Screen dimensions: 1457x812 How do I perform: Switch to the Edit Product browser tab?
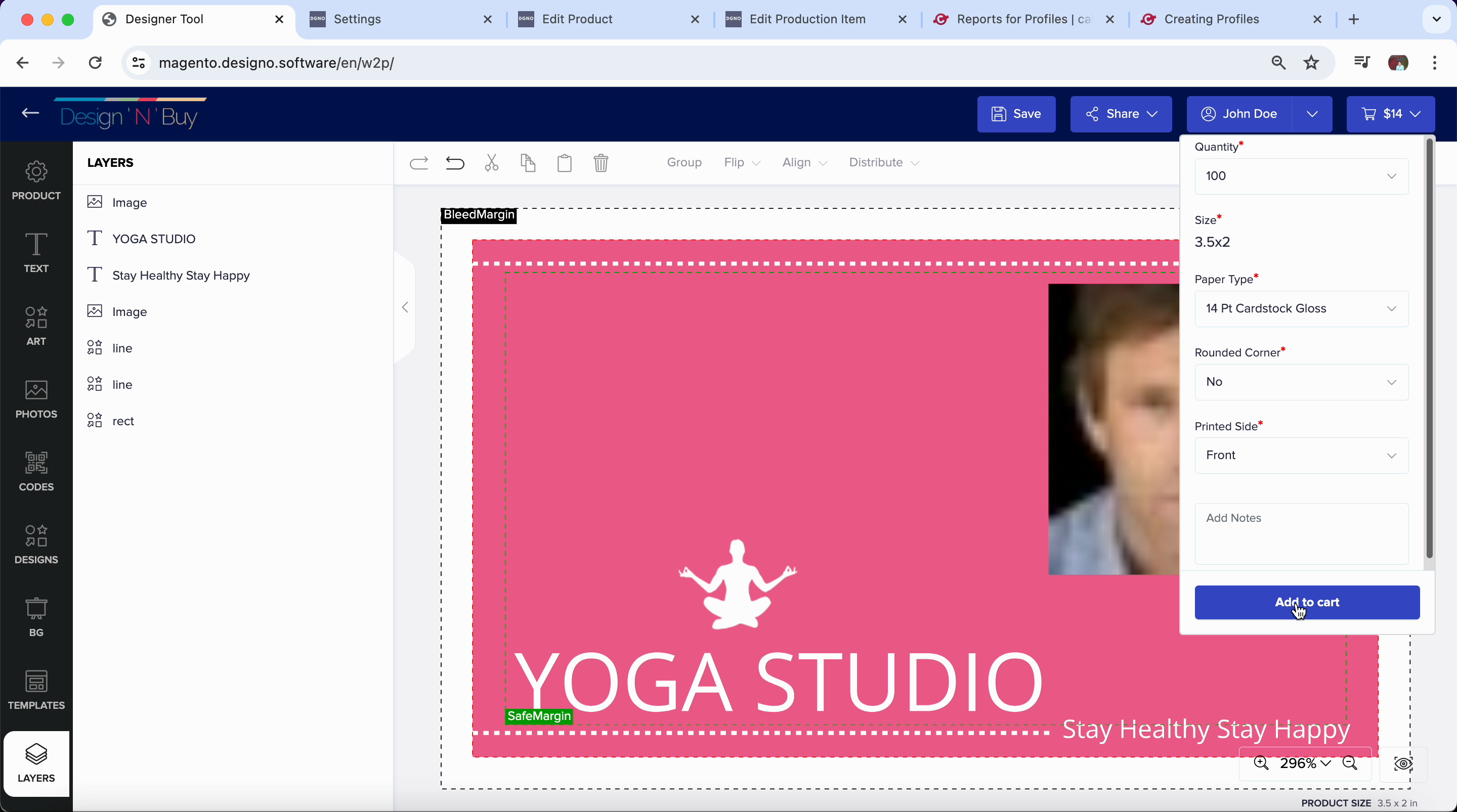[577, 19]
